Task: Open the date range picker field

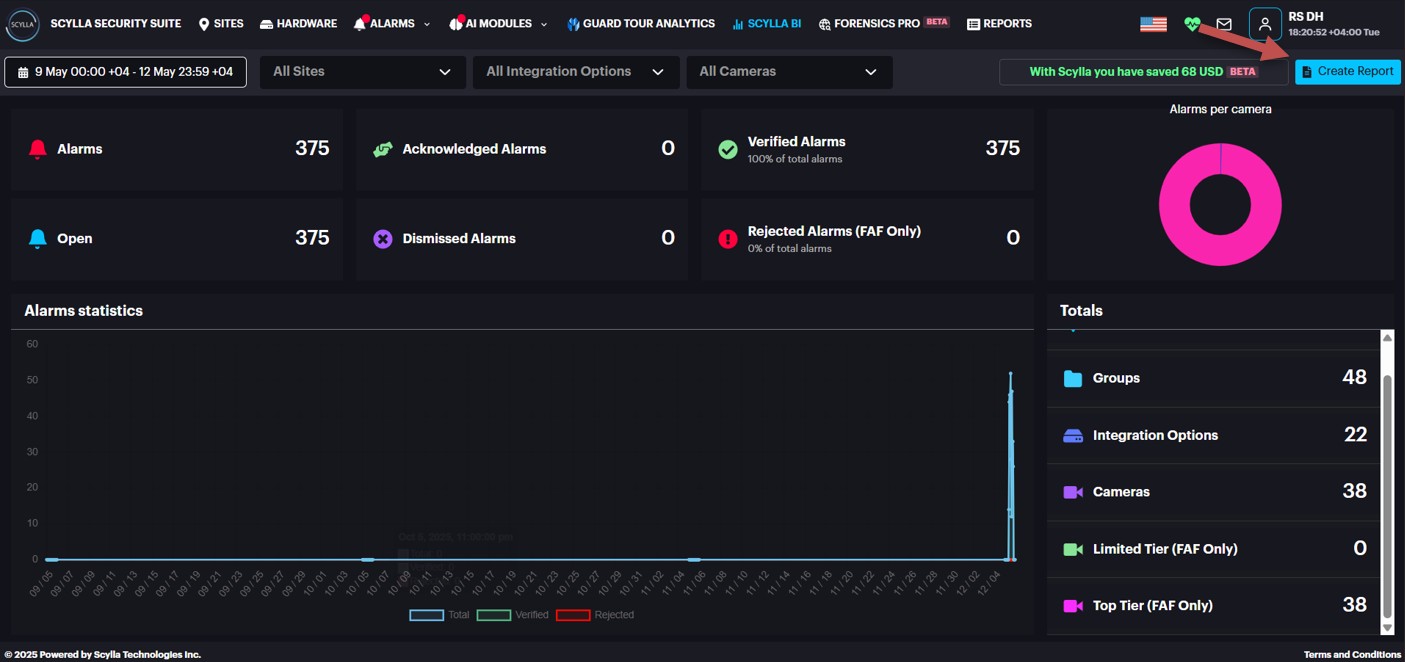Action: tap(125, 72)
